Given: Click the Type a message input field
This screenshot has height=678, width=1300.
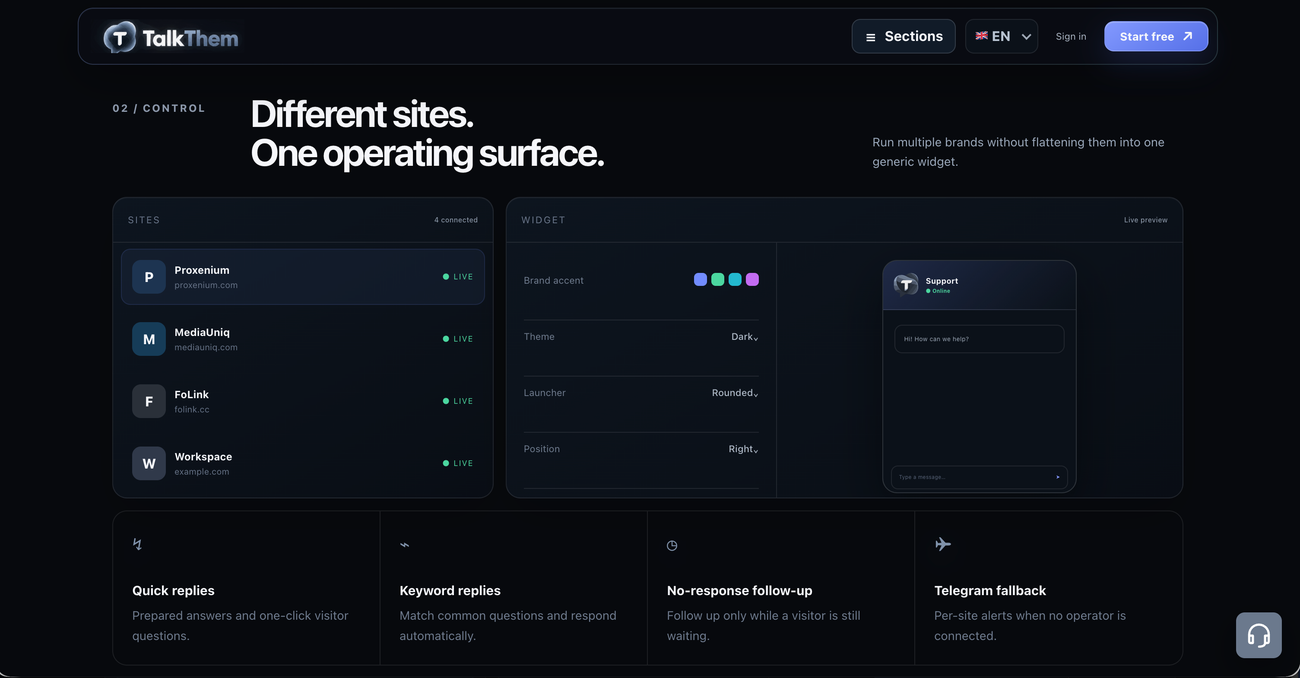Looking at the screenshot, I should [x=979, y=477].
